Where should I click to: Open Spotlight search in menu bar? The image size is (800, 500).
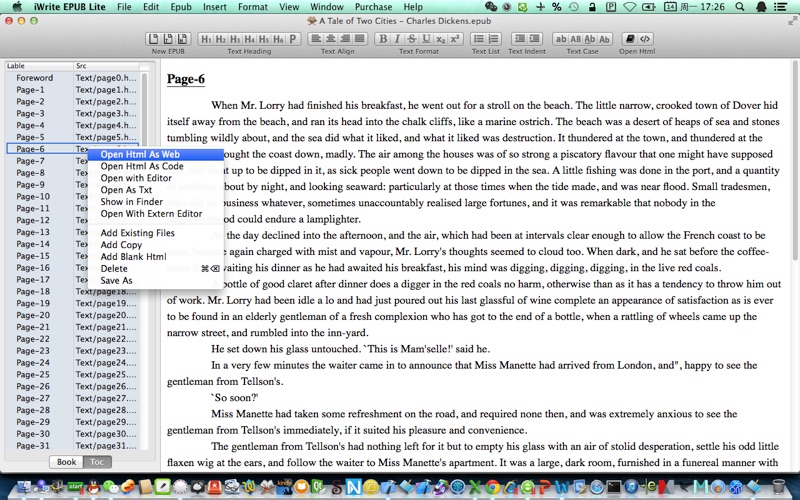(740, 7)
